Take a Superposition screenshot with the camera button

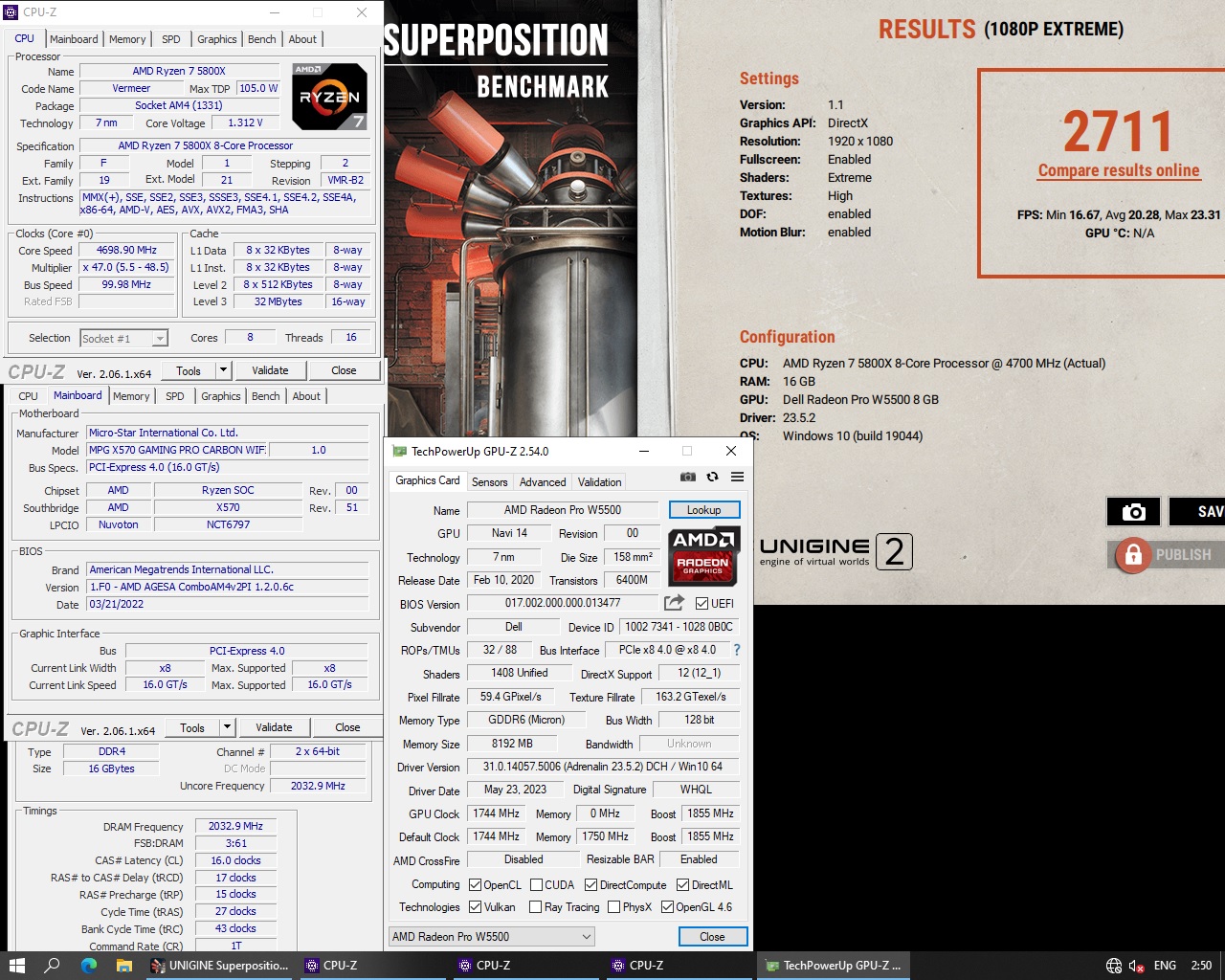tap(1133, 512)
